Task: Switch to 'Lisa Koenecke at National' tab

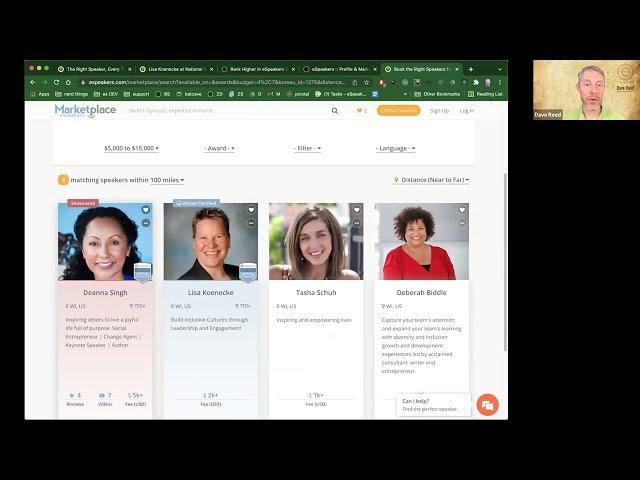Action: pyautogui.click(x=175, y=69)
